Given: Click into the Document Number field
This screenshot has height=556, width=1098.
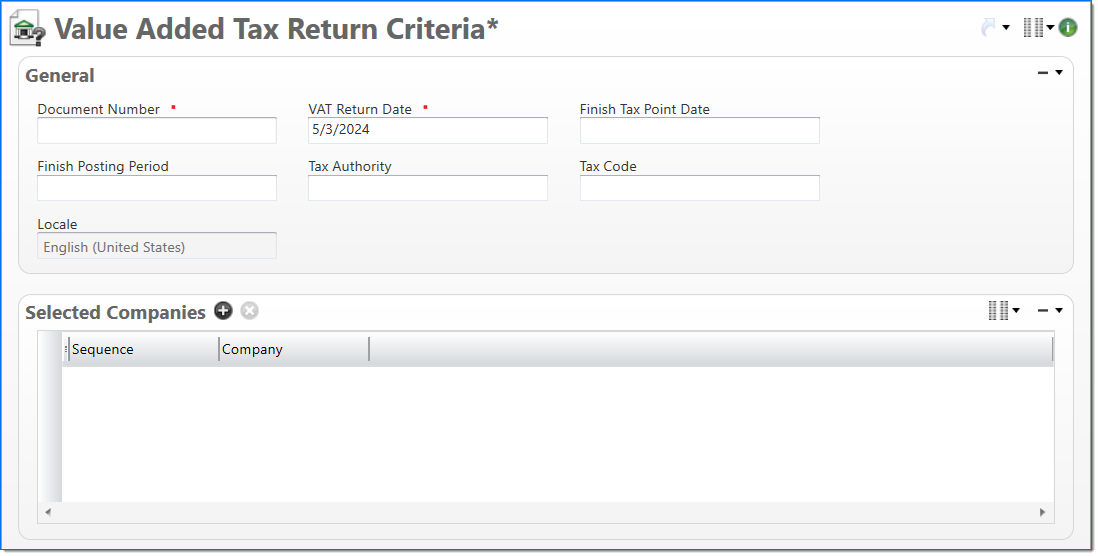Looking at the screenshot, I should (x=157, y=130).
